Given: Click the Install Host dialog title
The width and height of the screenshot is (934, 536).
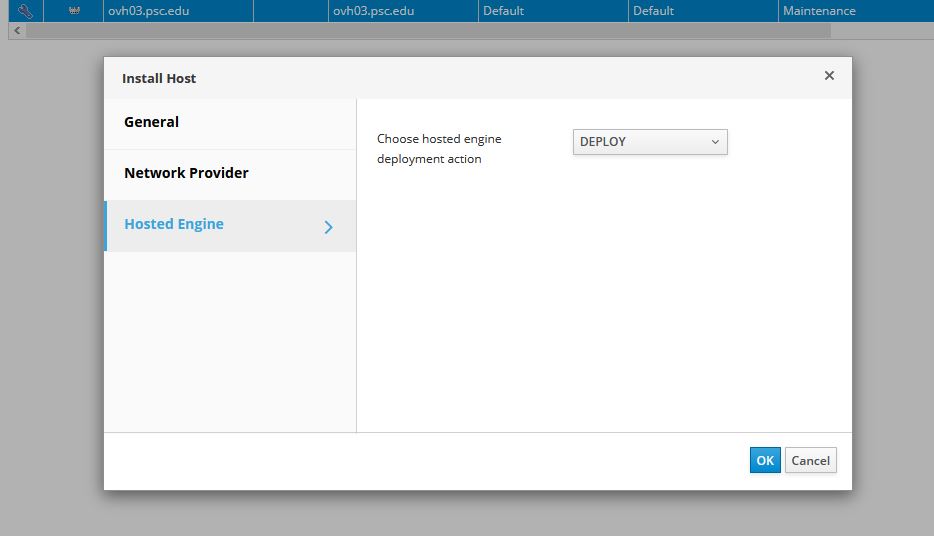Looking at the screenshot, I should tap(159, 78).
